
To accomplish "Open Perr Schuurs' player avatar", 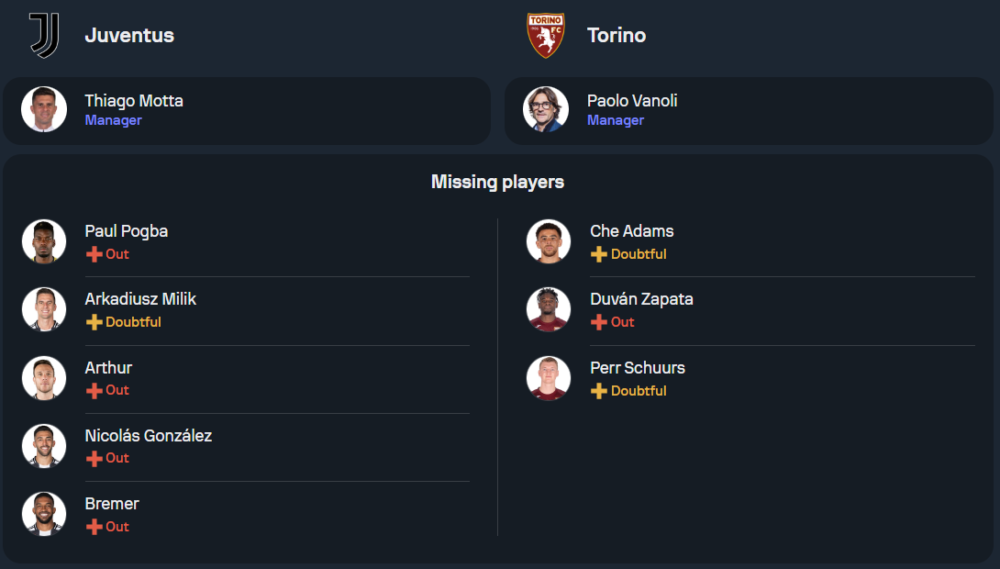I will tap(548, 377).
